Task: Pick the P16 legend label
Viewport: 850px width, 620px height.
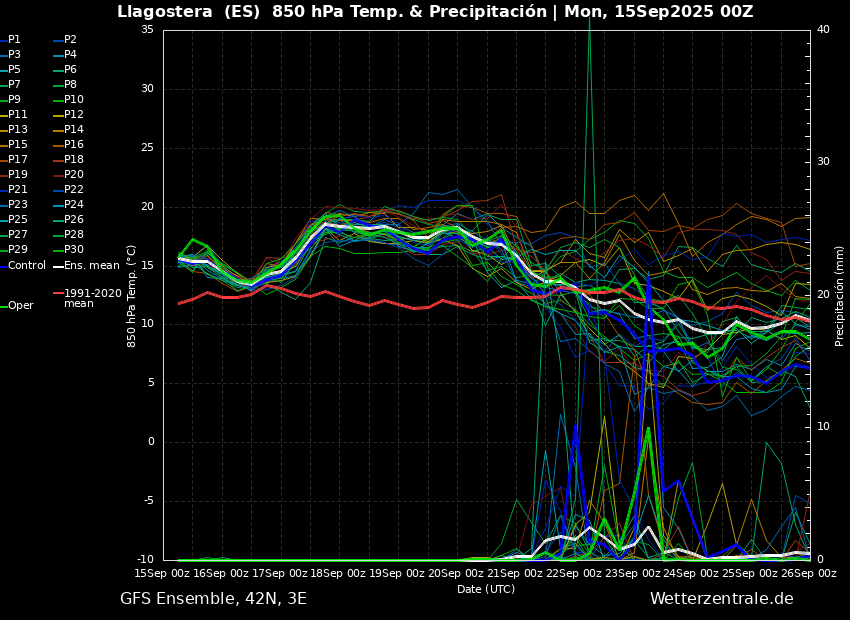Action: tap(74, 145)
